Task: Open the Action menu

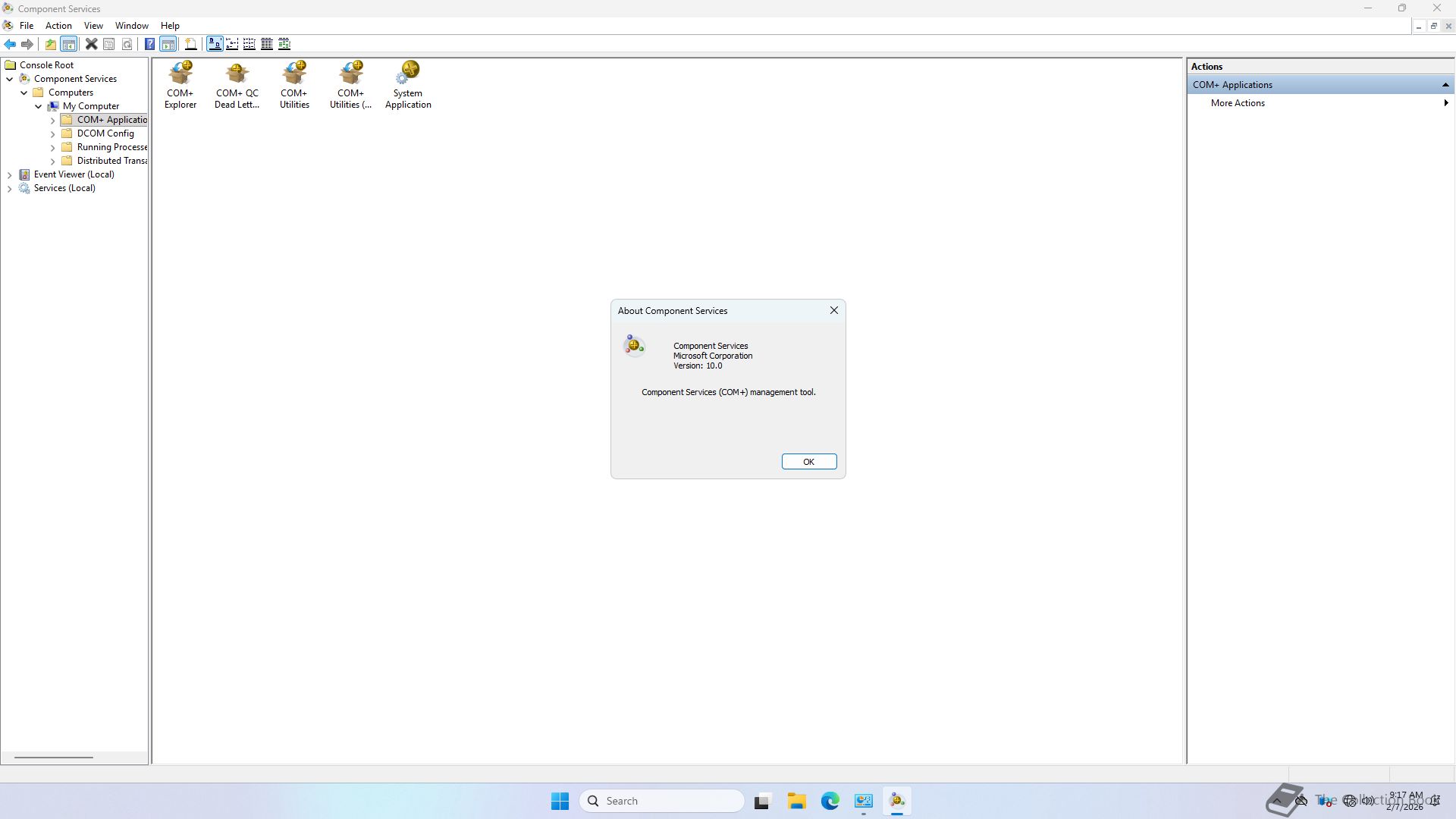Action: [58, 26]
